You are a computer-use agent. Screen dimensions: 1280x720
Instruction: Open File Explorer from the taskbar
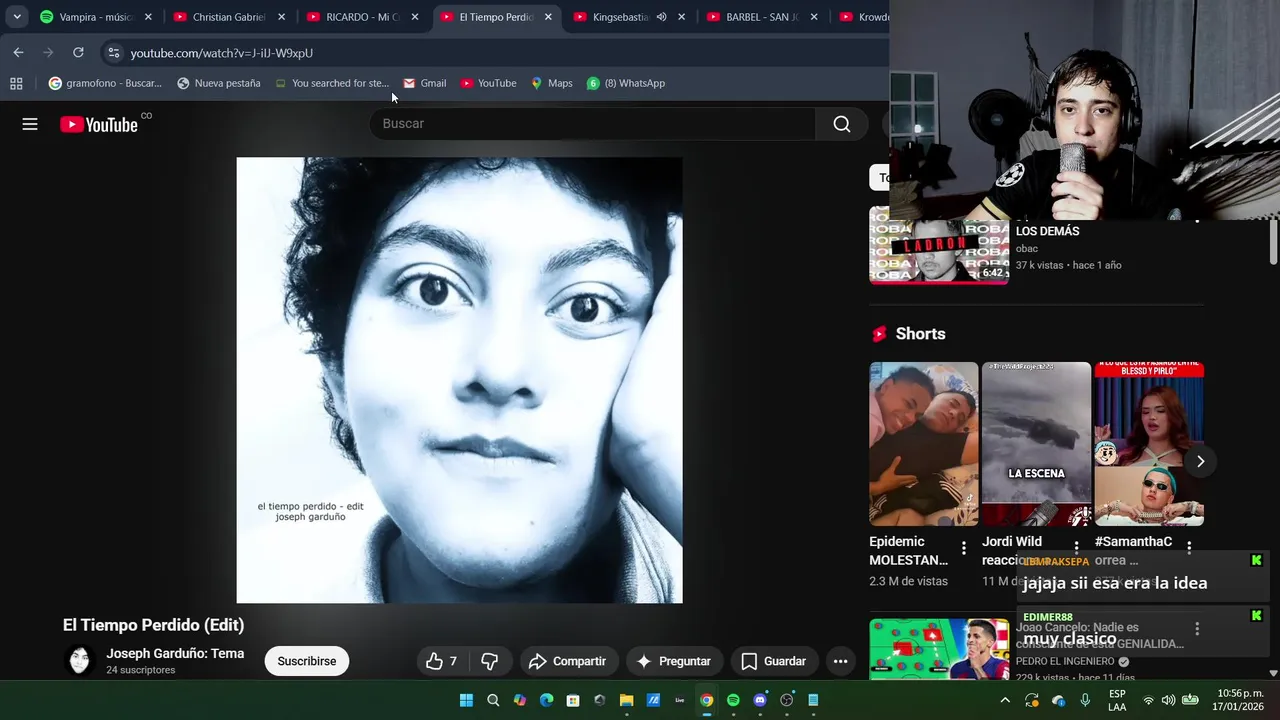click(626, 700)
